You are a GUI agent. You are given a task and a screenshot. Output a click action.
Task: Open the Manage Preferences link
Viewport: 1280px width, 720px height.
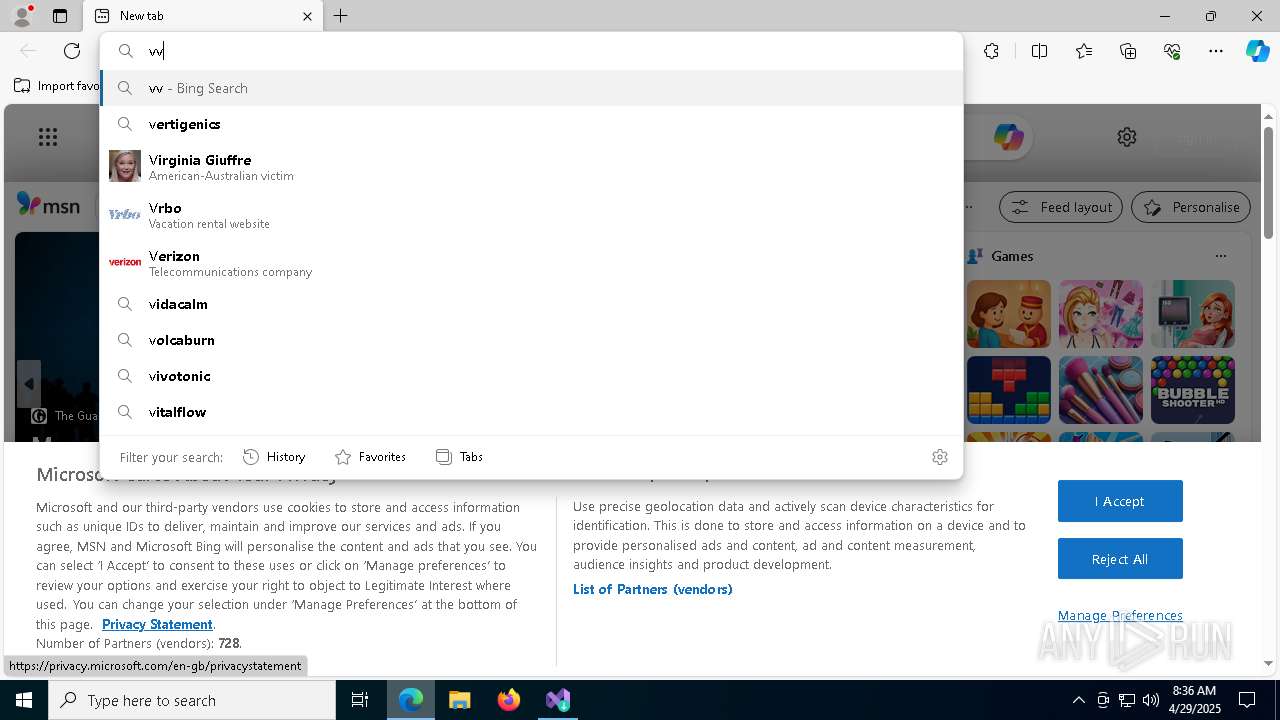[x=1120, y=615]
